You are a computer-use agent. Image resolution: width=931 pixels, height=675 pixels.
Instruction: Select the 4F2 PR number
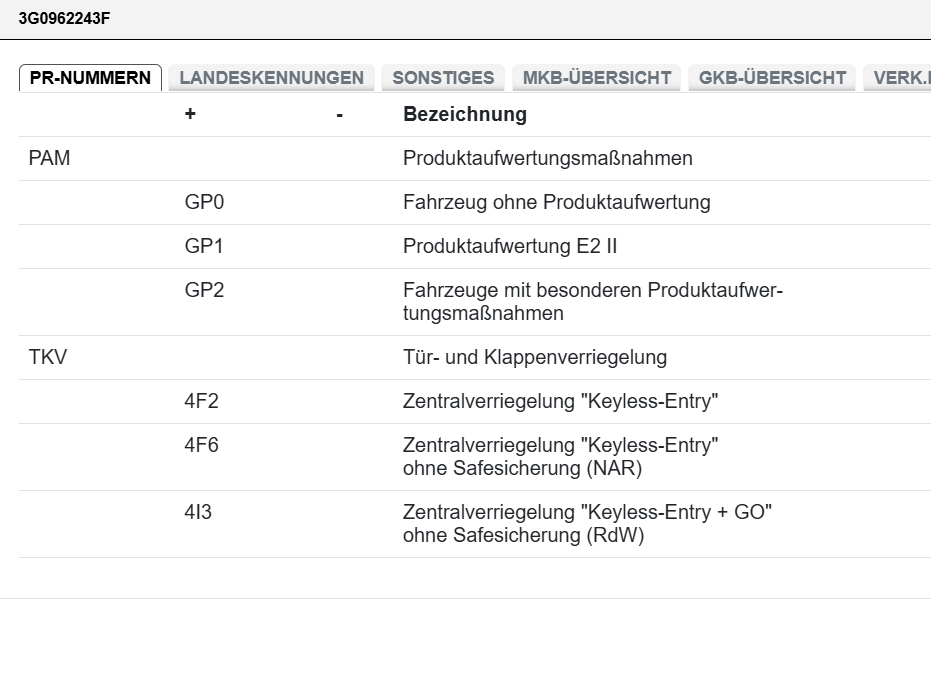pos(202,401)
